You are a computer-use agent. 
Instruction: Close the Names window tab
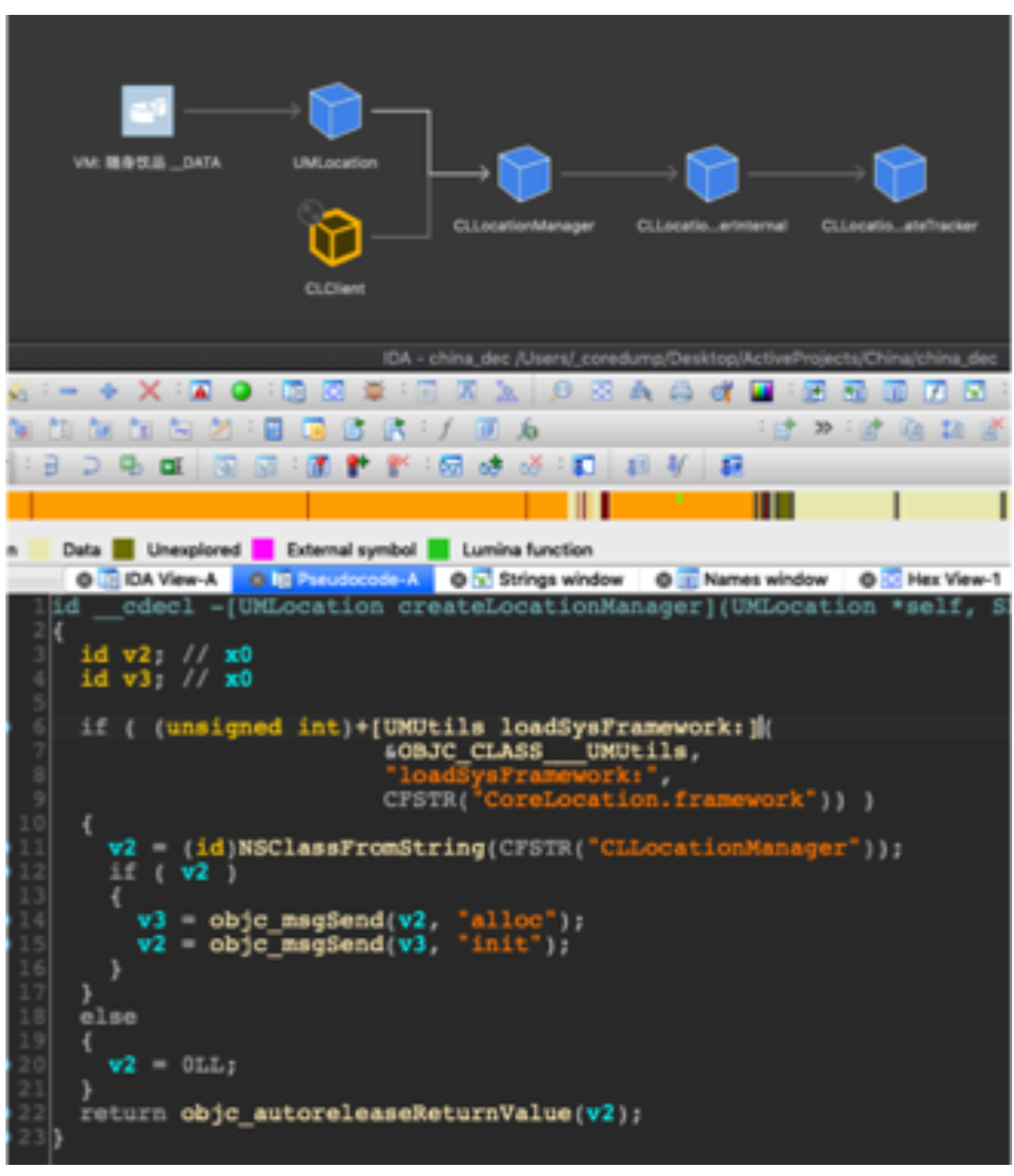[x=663, y=580]
